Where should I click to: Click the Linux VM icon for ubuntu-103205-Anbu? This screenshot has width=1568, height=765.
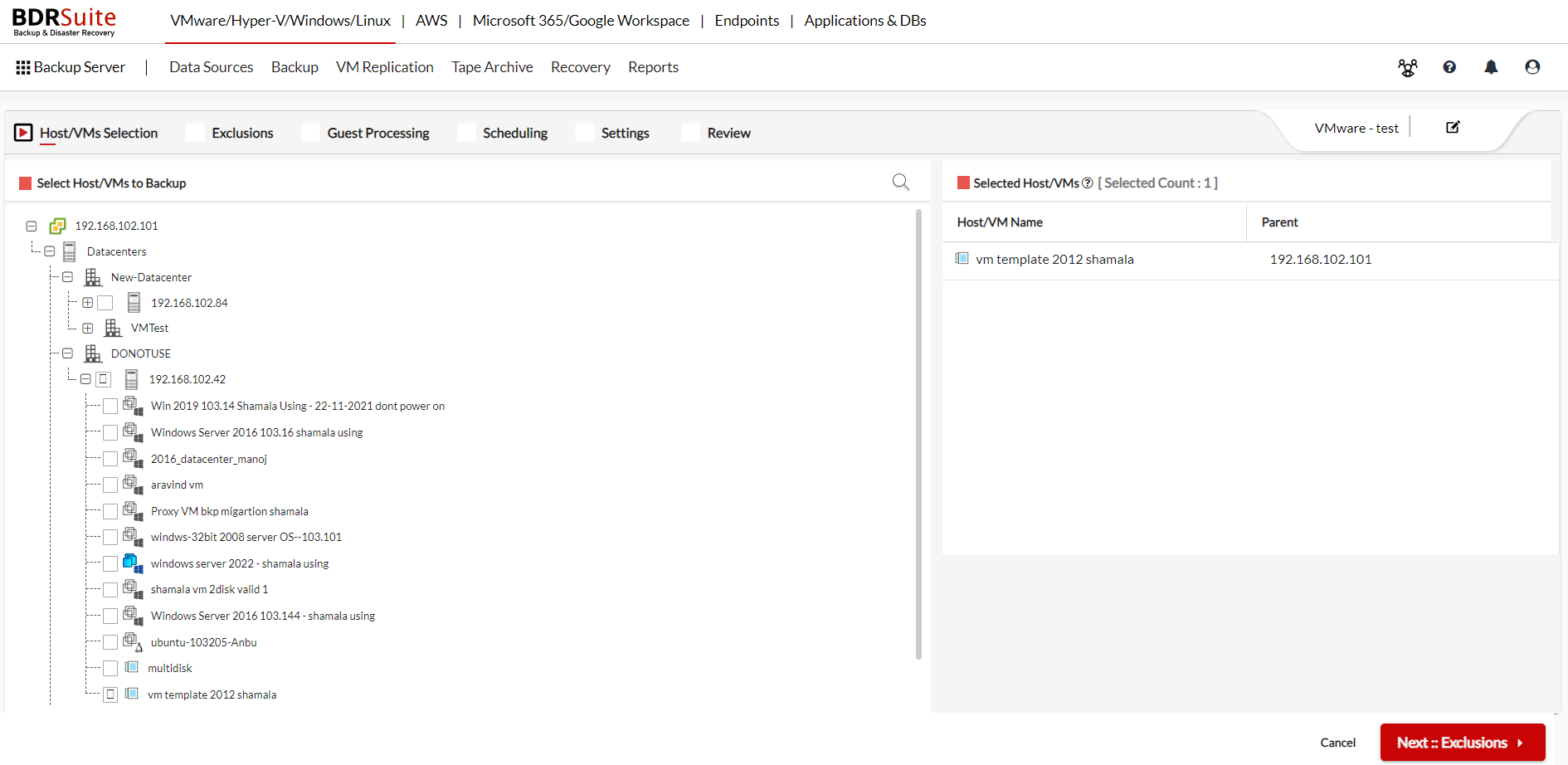pos(133,642)
